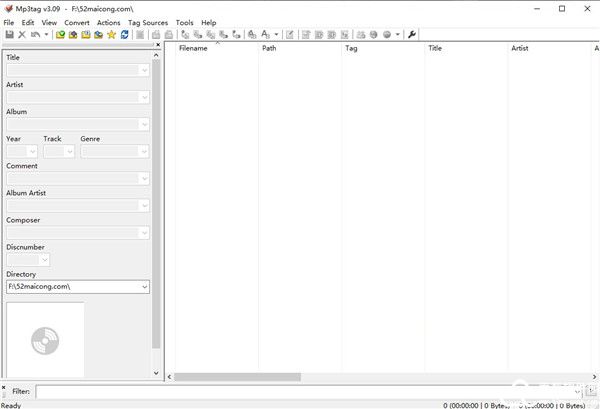
Task: Open the Tag Sources toolbar dropdown arrow
Action: point(398,35)
